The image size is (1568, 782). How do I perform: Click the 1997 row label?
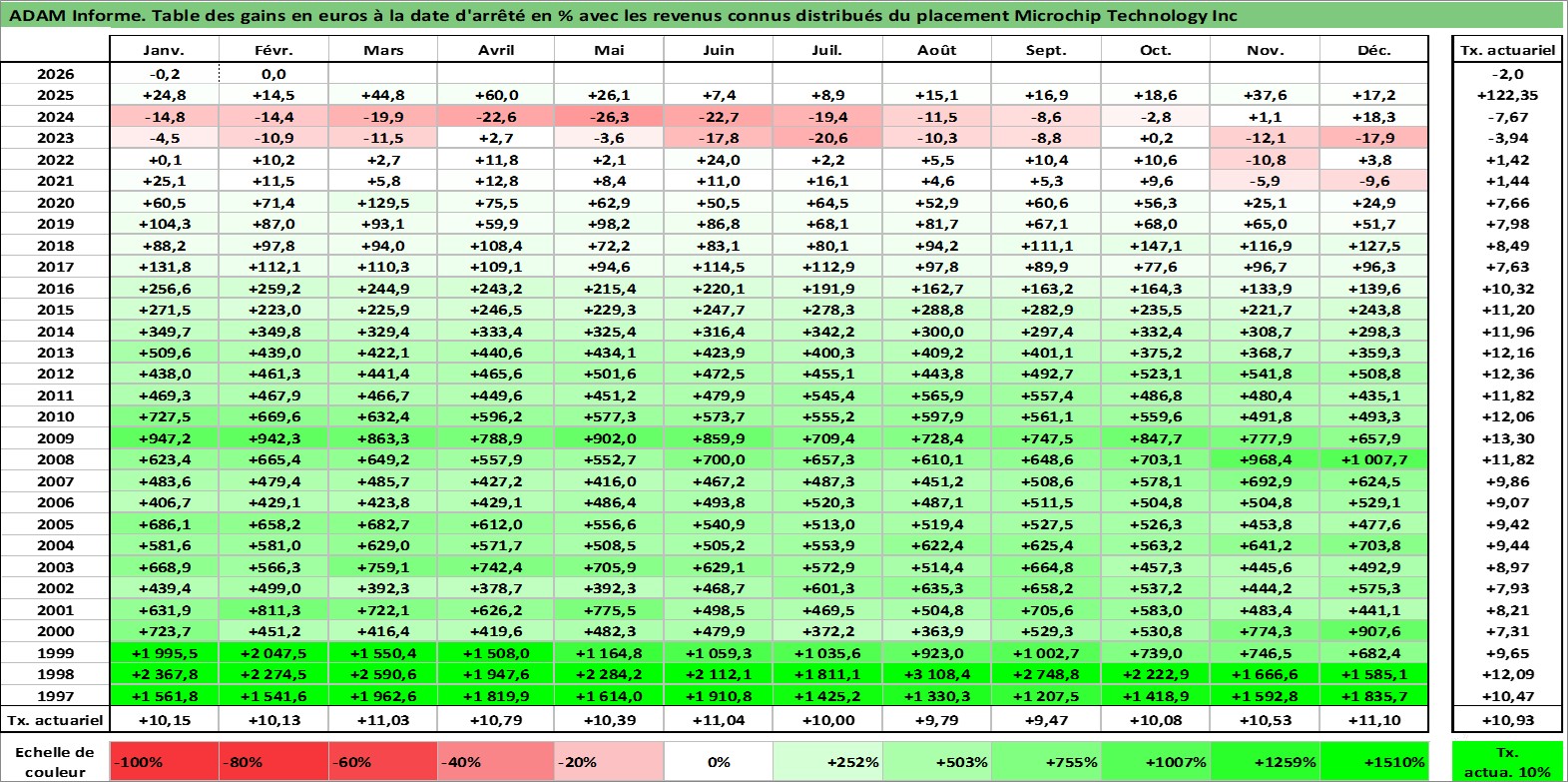[x=55, y=696]
